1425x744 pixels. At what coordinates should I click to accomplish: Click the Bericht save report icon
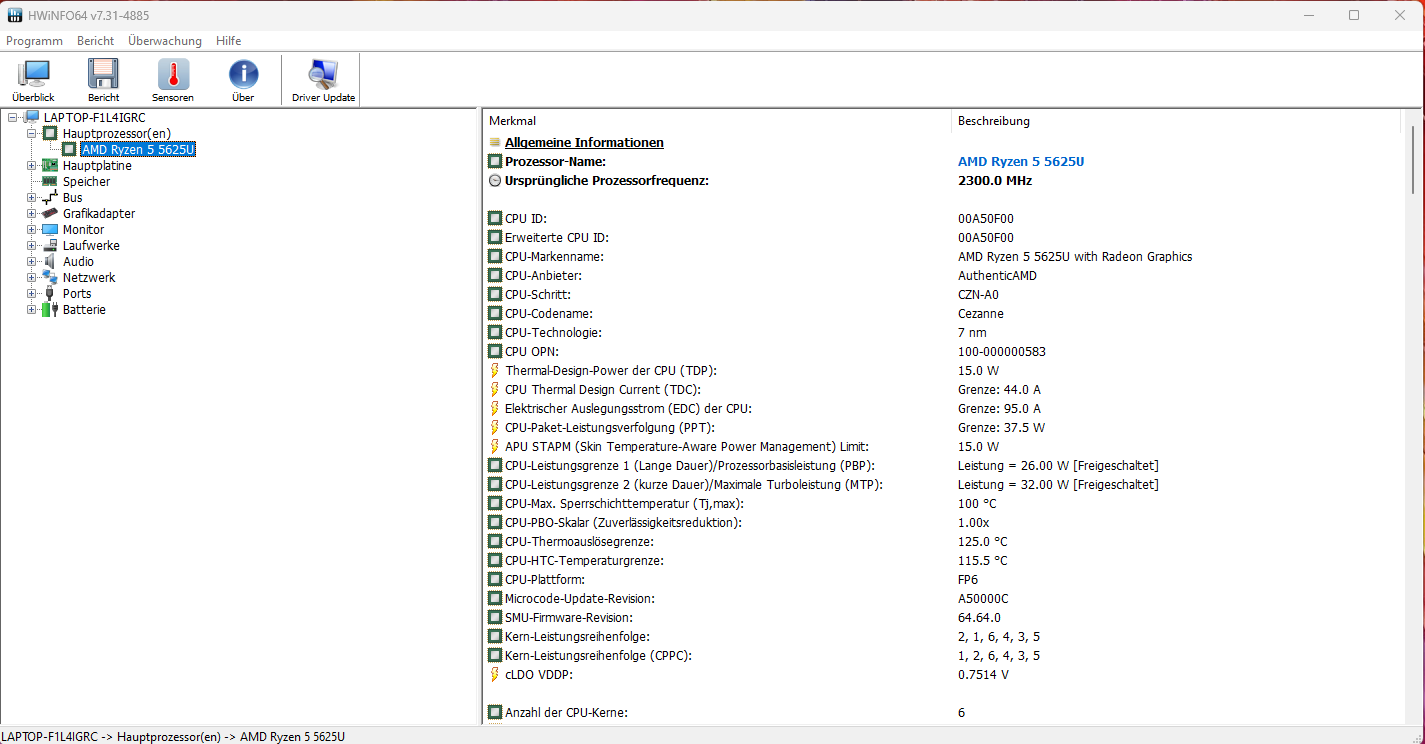[x=103, y=75]
